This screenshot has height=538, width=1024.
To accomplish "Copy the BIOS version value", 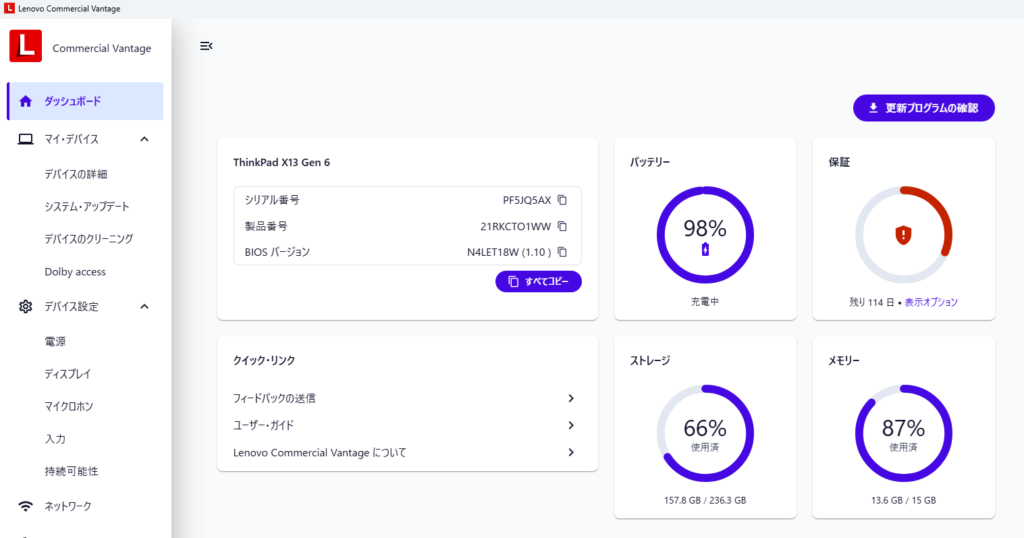I will coord(562,252).
